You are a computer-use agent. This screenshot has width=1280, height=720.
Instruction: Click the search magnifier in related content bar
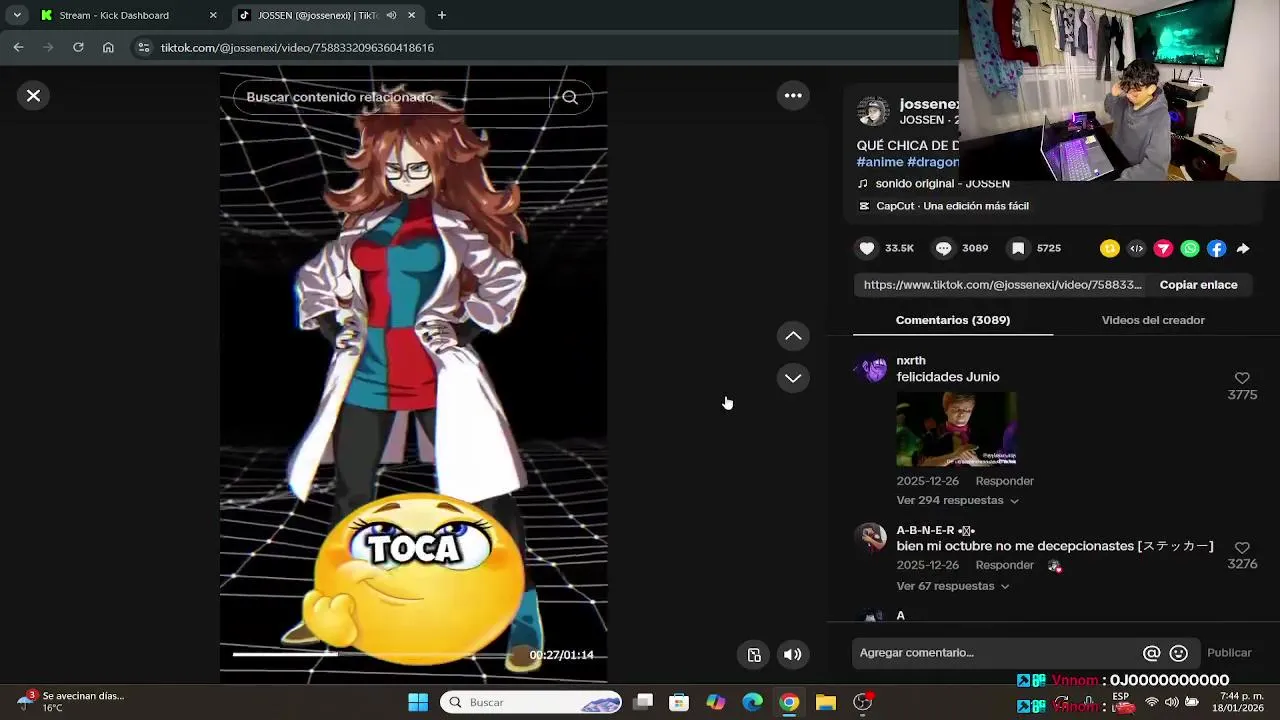pyautogui.click(x=570, y=97)
